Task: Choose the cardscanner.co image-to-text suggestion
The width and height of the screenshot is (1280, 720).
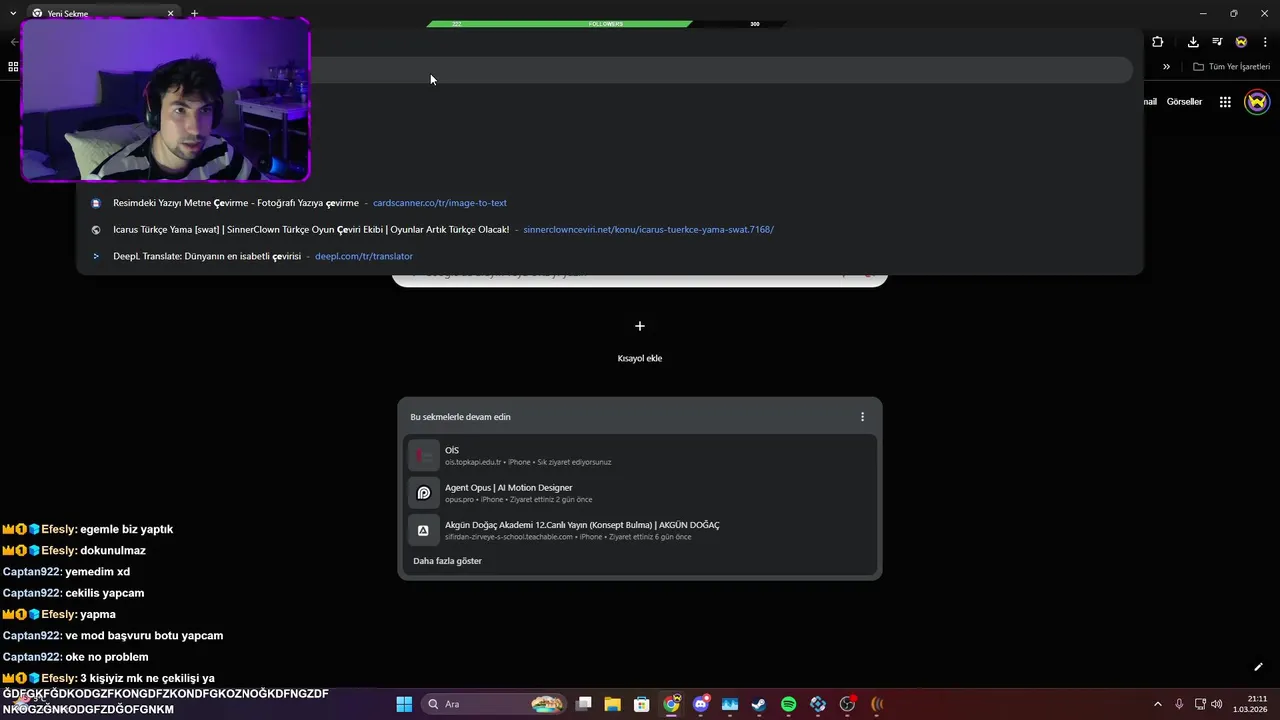Action: pos(610,203)
